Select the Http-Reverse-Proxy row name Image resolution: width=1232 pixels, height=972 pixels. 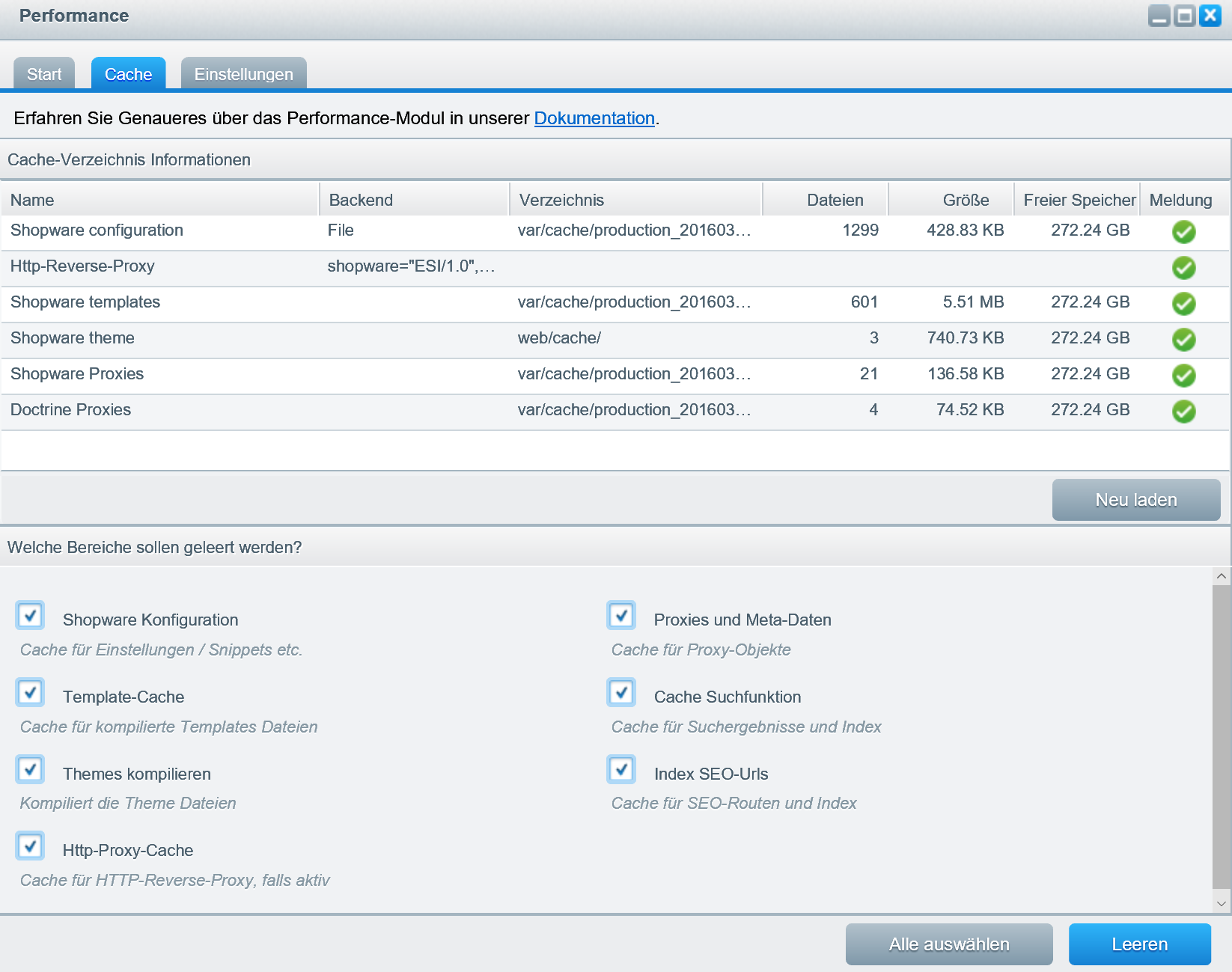click(82, 266)
